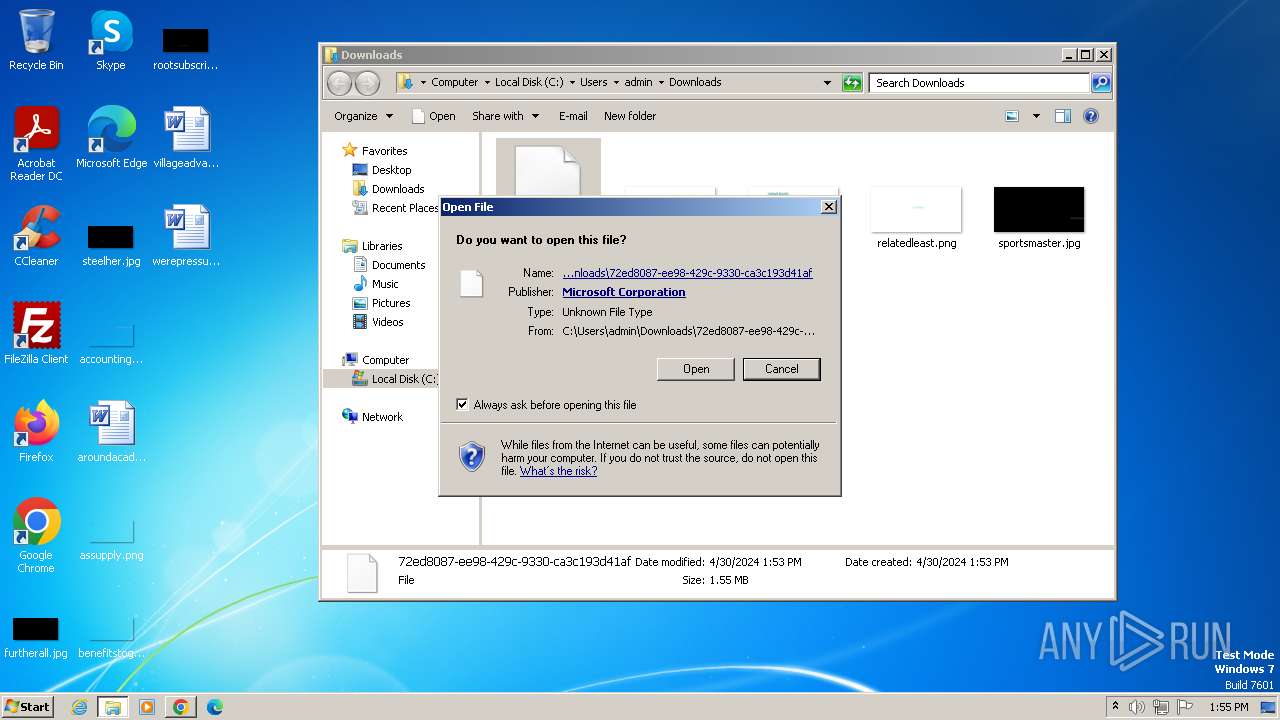Screen dimensions: 1280x720
Task: Click the change view icon
Action: click(x=1012, y=116)
